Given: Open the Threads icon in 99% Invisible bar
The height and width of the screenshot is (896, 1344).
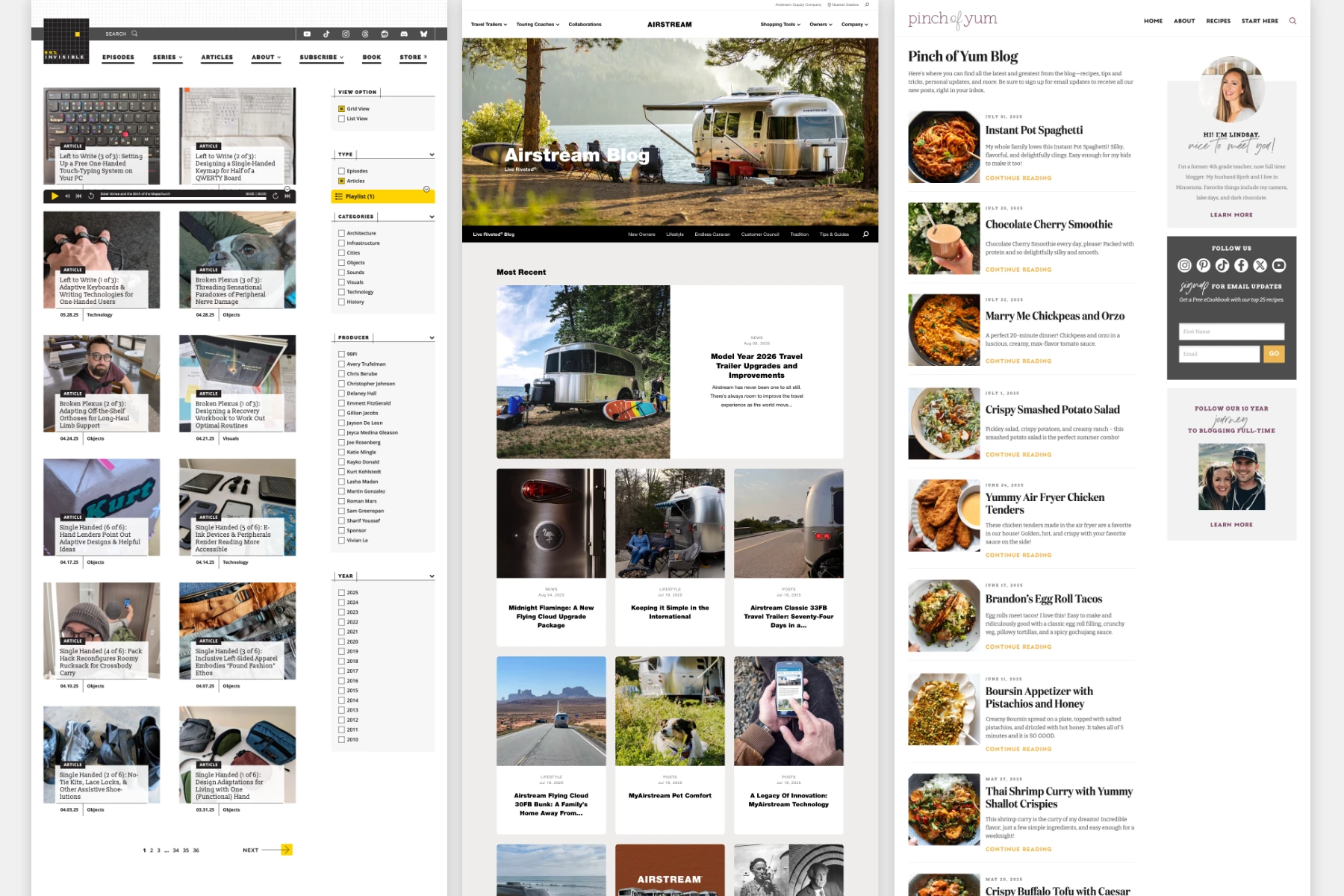Looking at the screenshot, I should click(x=365, y=34).
